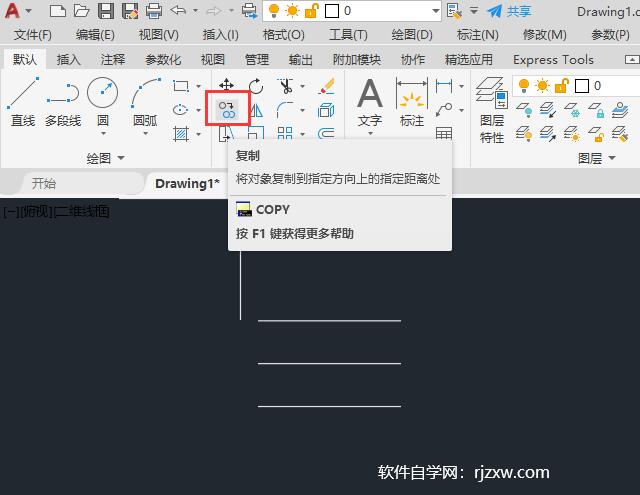This screenshot has width=640, height=495.
Task: Expand Circle tool dropdown arrow
Action: [103, 133]
